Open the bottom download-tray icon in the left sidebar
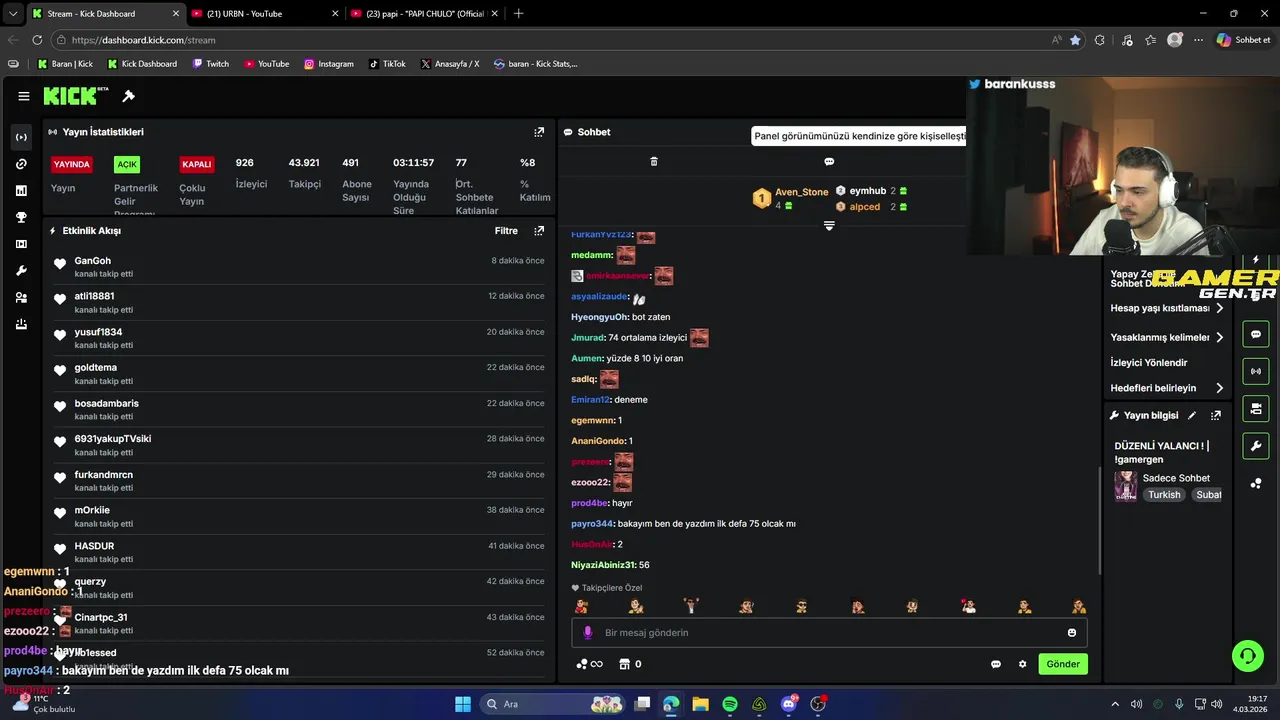 21,324
